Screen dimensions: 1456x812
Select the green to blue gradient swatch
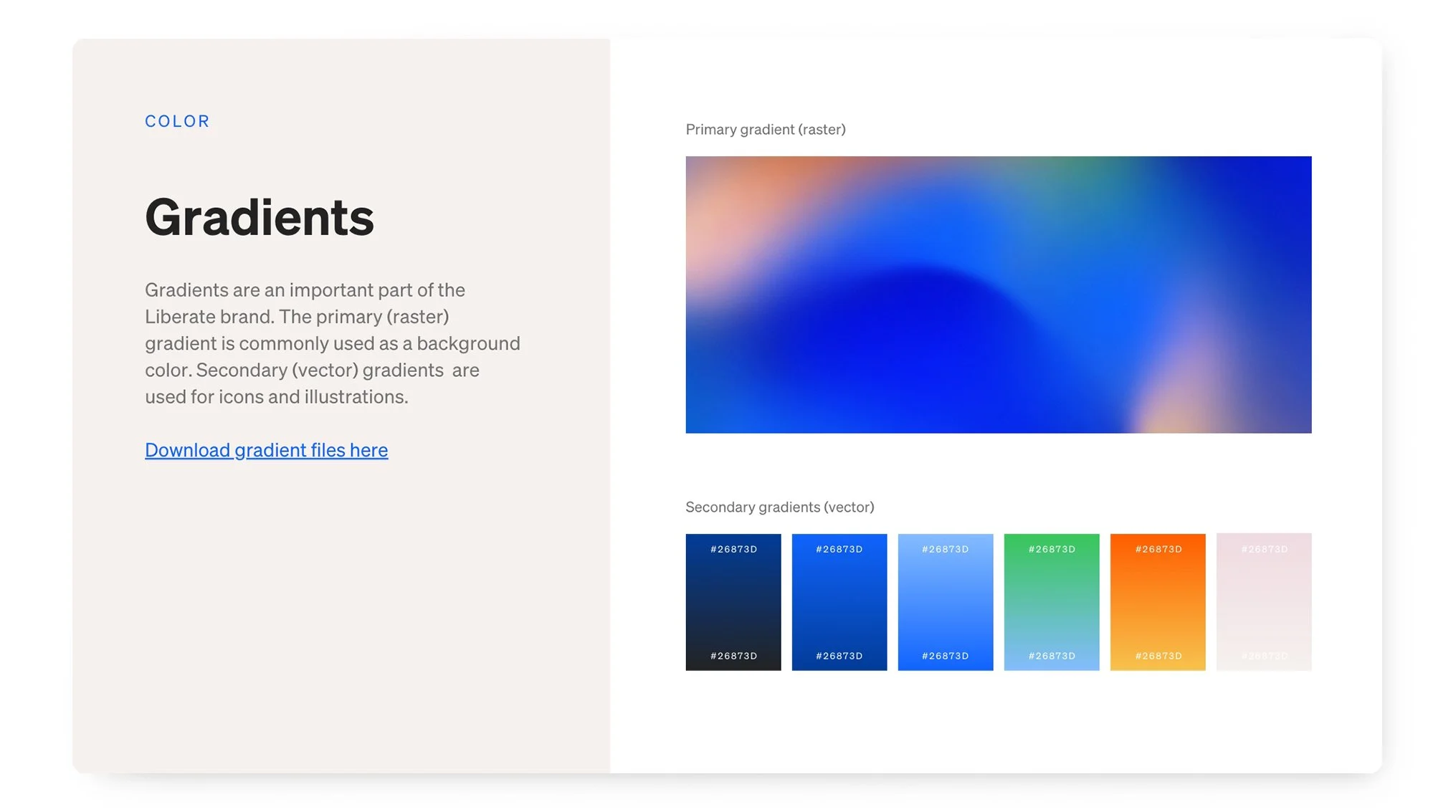[1051, 602]
